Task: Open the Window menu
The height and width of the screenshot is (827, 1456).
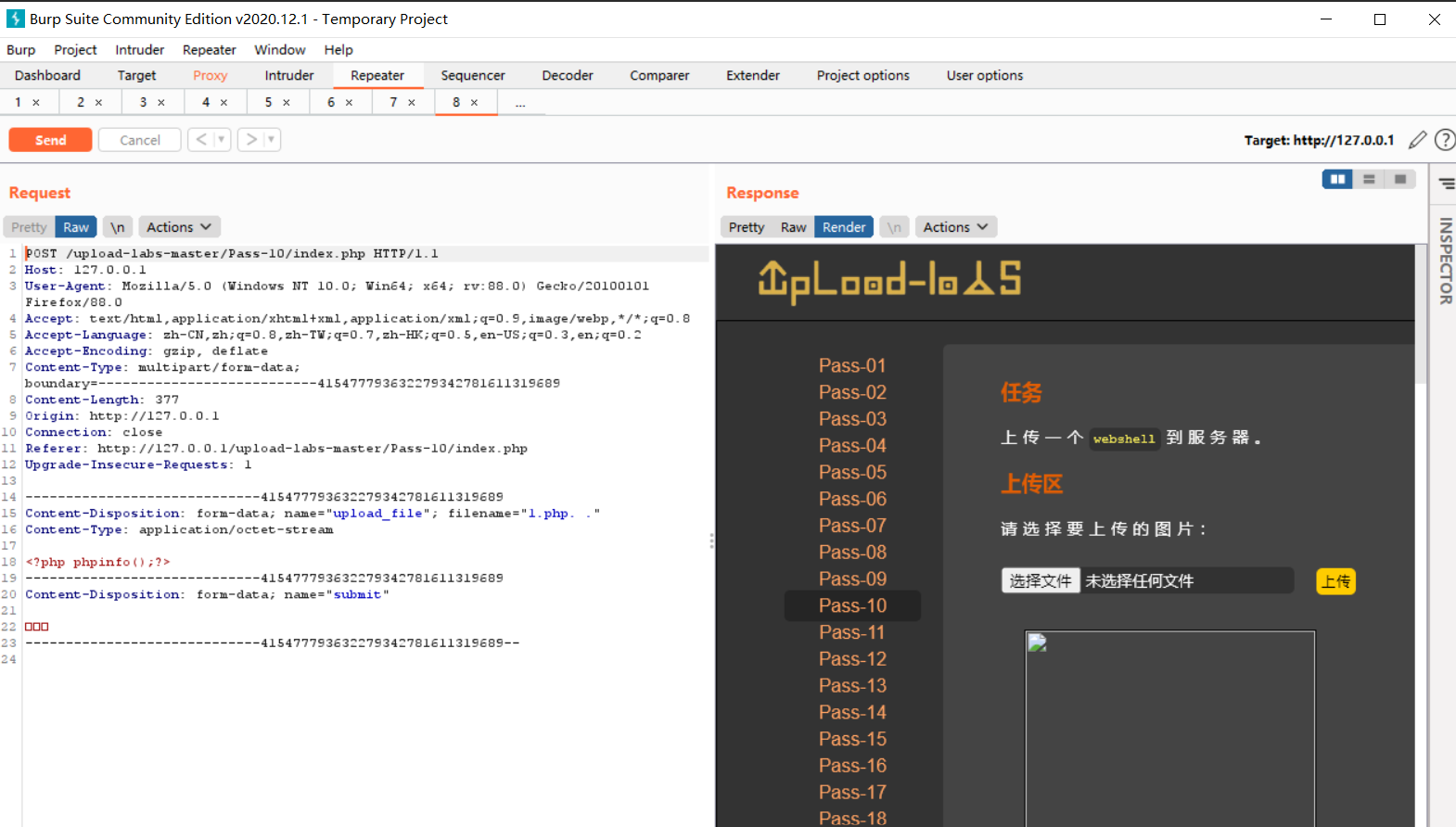Action: [x=280, y=50]
